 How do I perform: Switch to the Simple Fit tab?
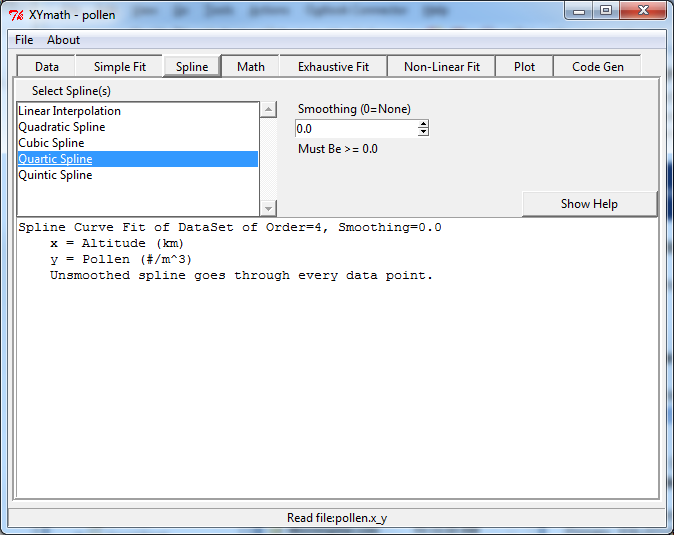pyautogui.click(x=120, y=67)
